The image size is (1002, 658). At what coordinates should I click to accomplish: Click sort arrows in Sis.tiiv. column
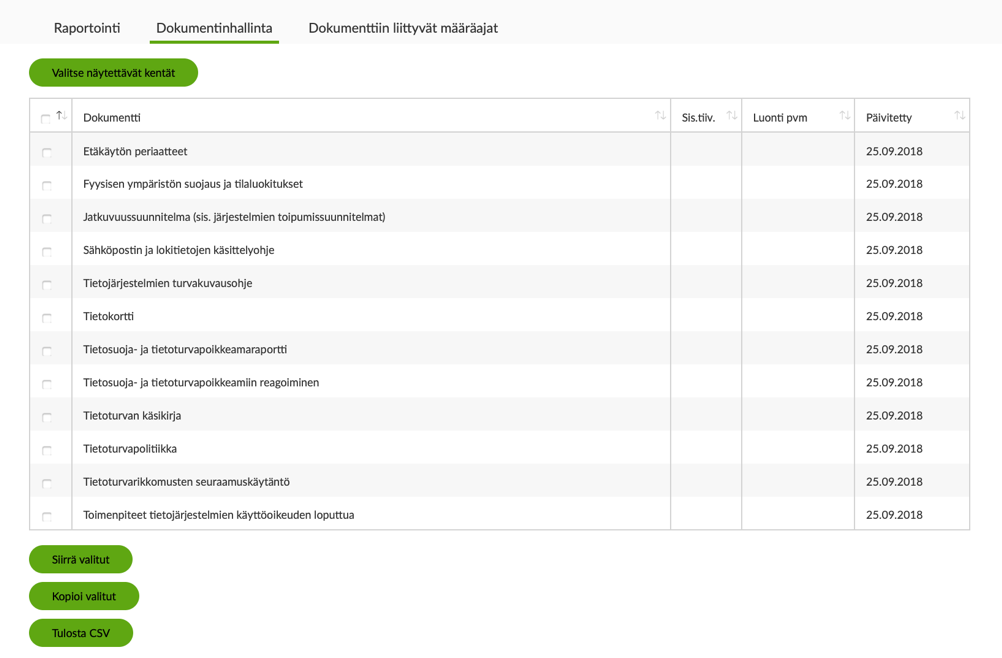point(731,116)
